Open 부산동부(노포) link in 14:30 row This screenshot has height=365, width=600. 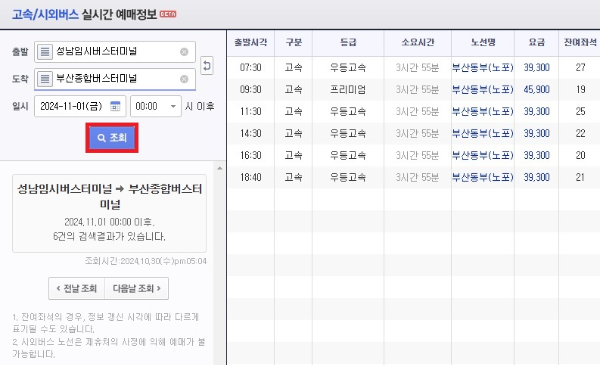tap(483, 134)
